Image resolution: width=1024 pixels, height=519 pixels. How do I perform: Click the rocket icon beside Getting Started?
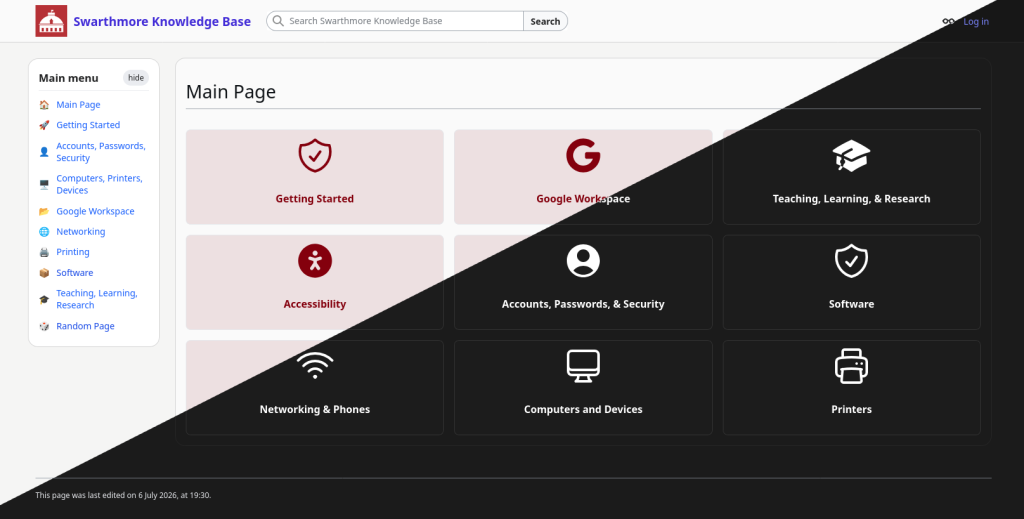click(x=44, y=125)
